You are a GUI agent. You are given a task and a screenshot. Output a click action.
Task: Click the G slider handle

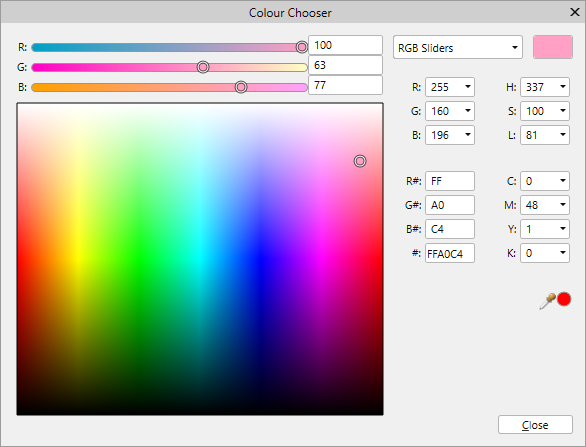pos(203,67)
